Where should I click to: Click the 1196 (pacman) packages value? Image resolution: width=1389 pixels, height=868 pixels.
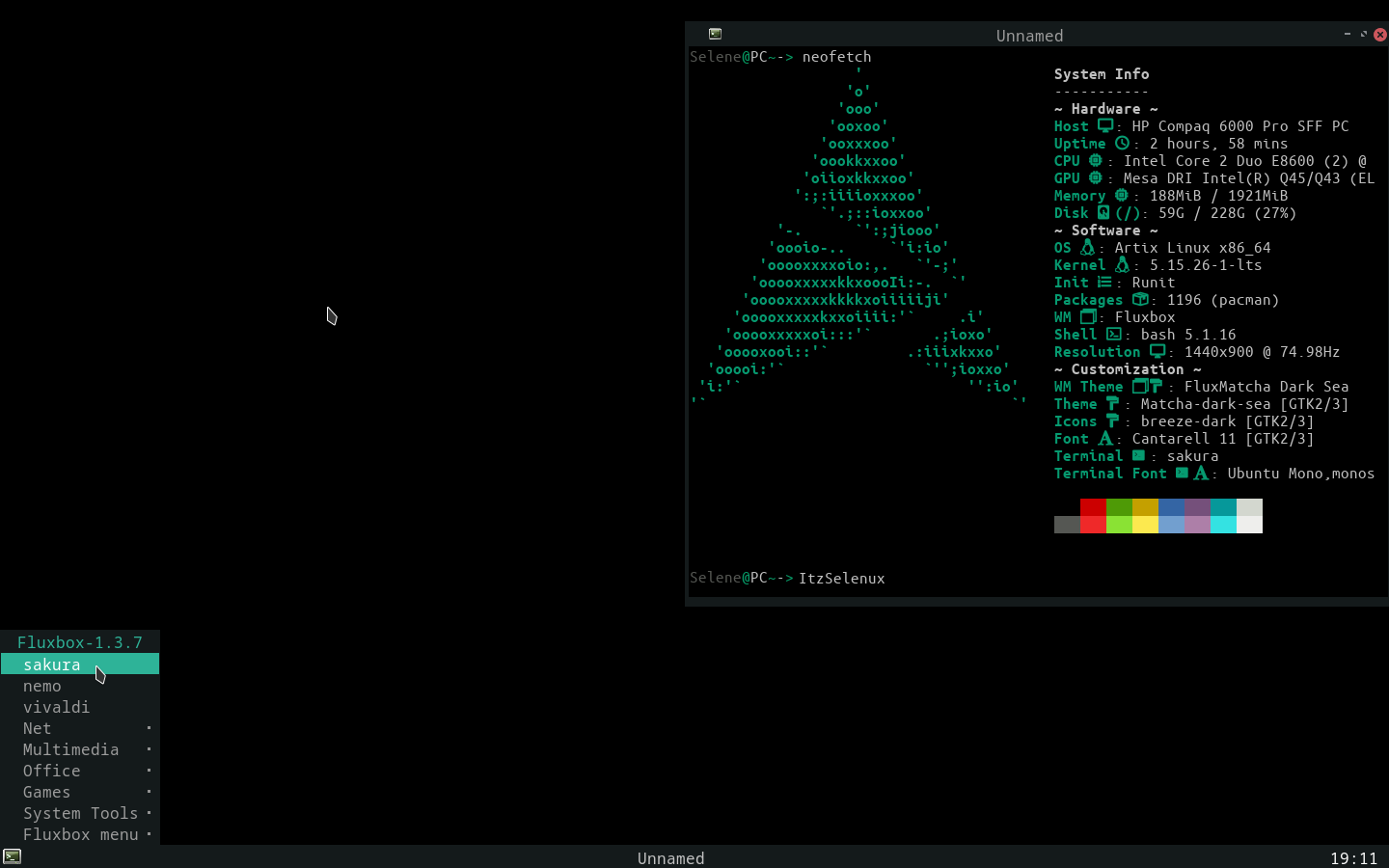(1223, 299)
